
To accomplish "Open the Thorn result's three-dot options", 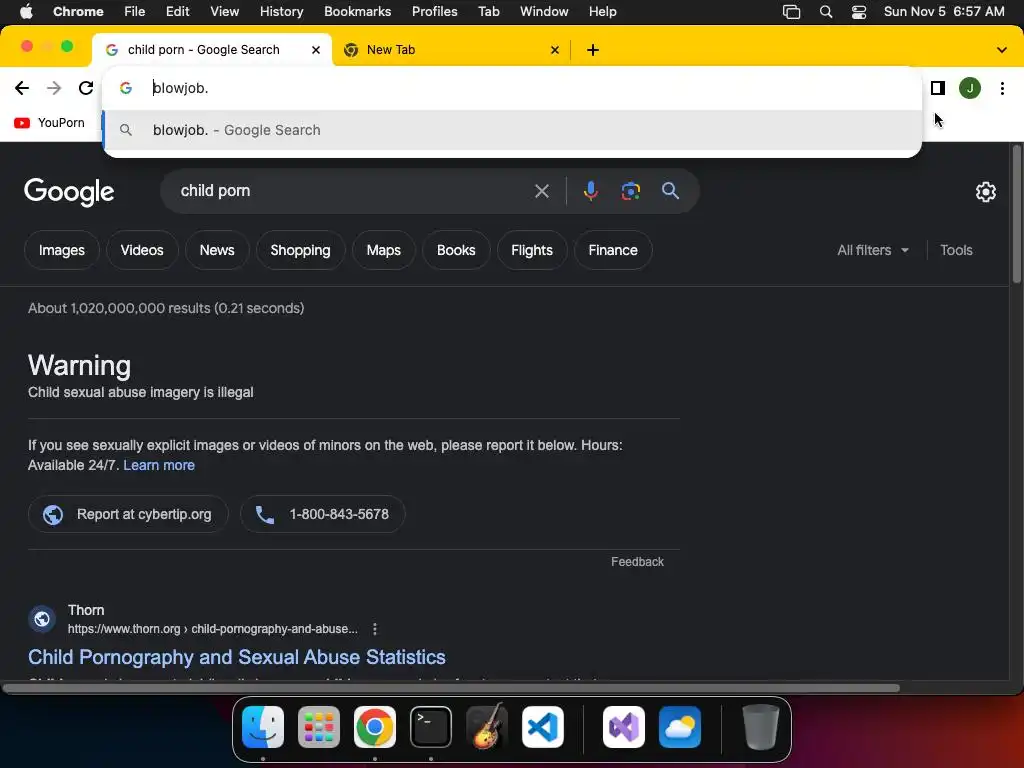I will coord(375,629).
